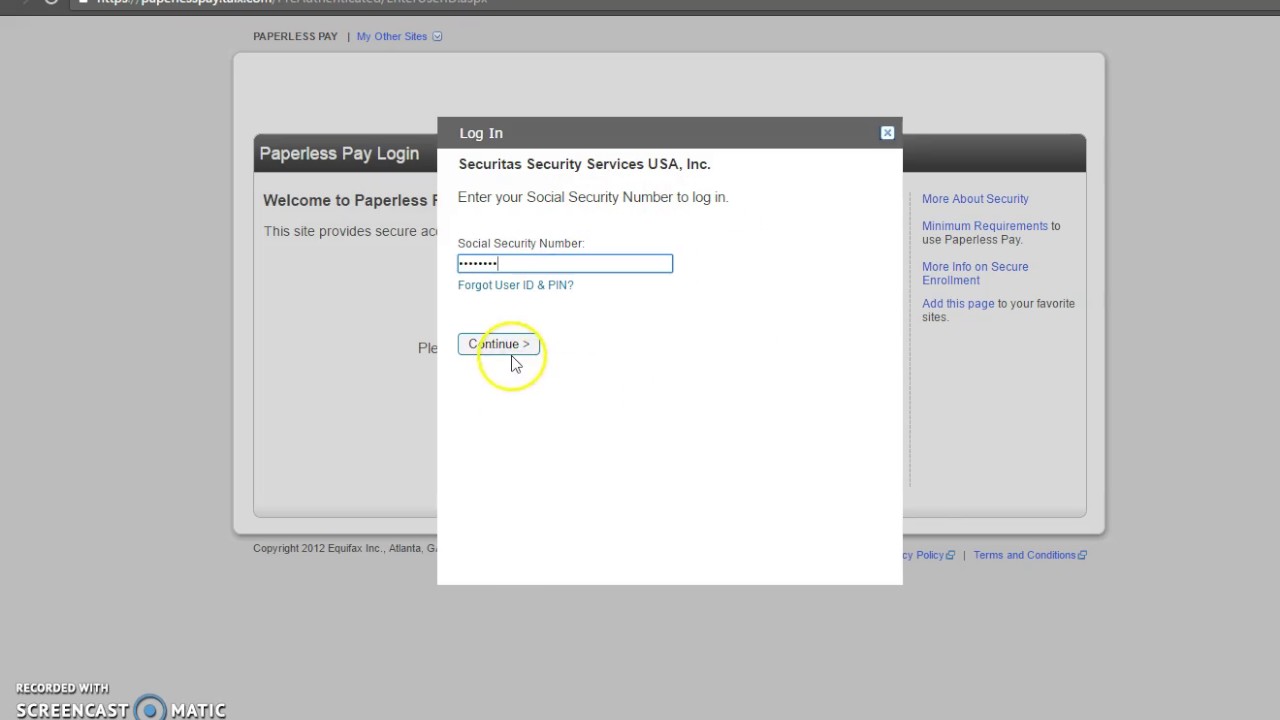Click Add this page link
1280x720 pixels.
click(x=958, y=304)
